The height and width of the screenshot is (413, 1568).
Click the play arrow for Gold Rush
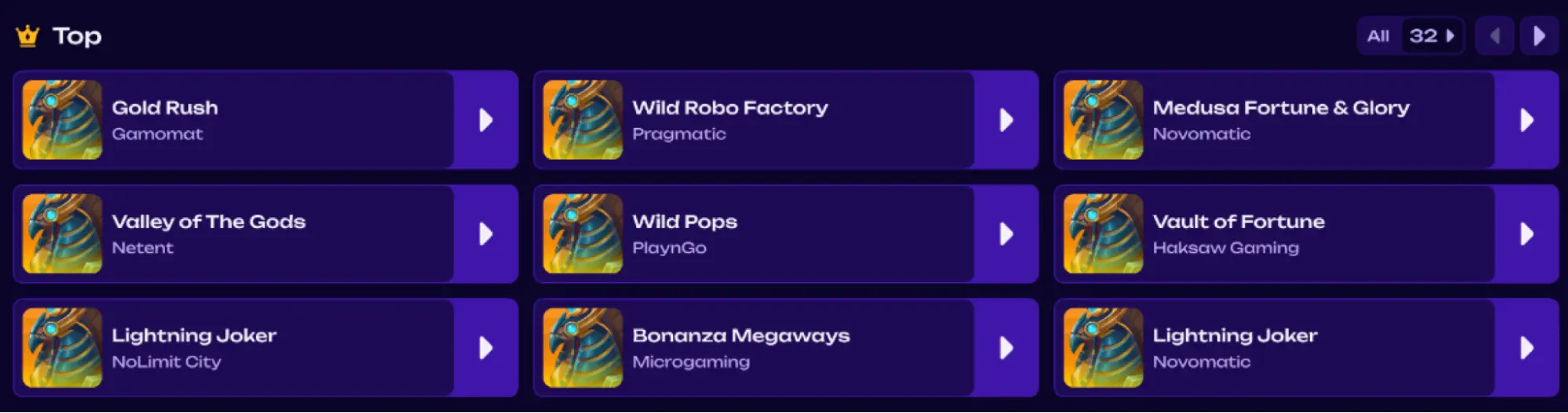click(x=486, y=120)
